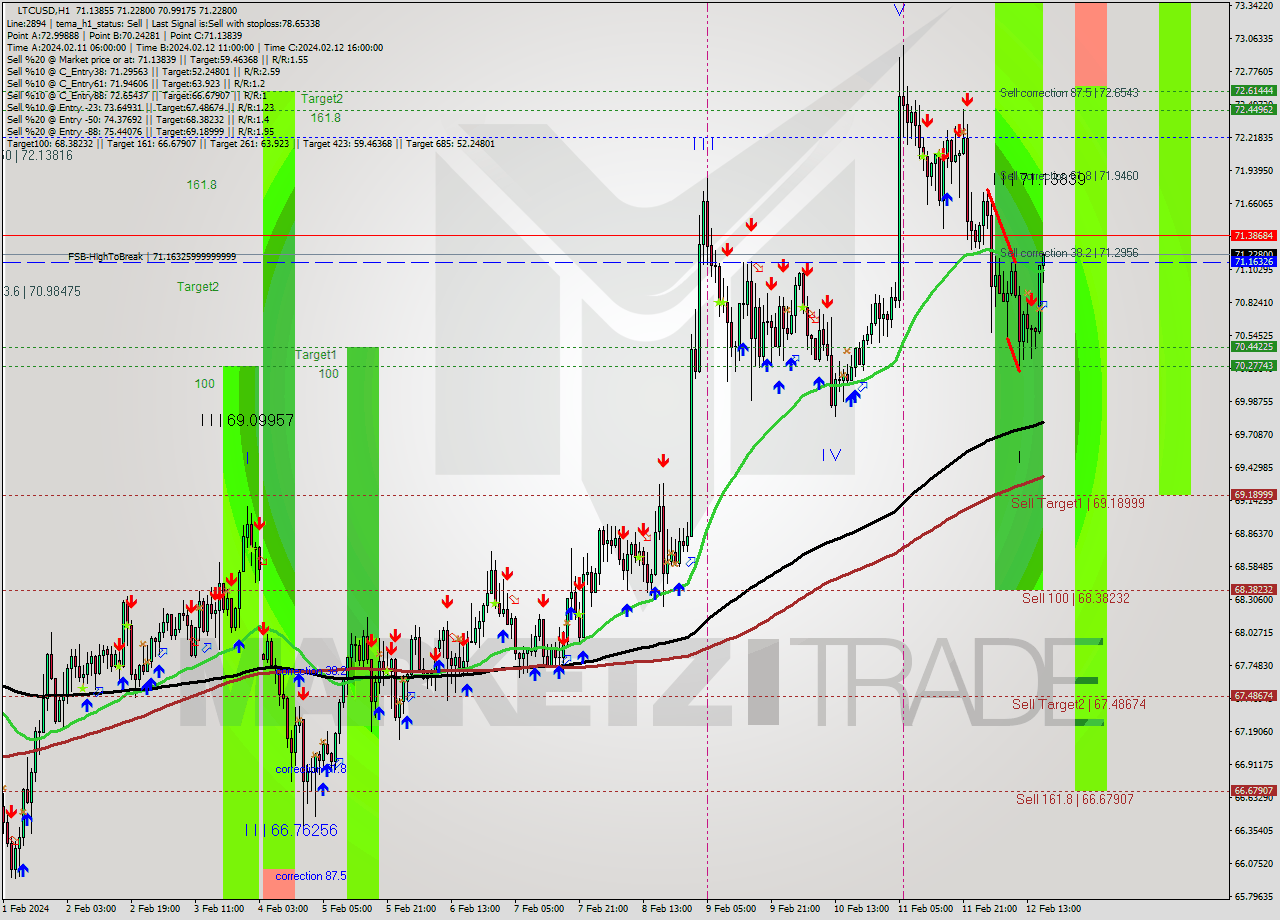The image size is (1280, 920).
Task: Select the blue wave V marker at top
Action: click(899, 10)
